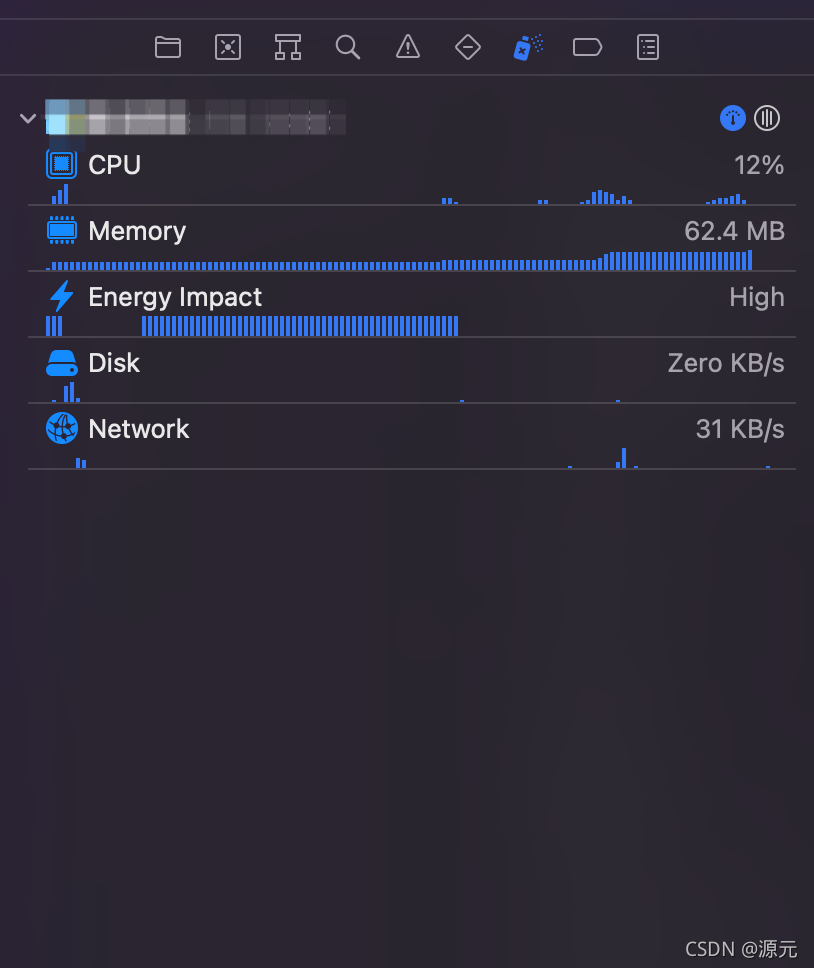This screenshot has height=968, width=814.
Task: Switch to the threads view control
Action: tap(767, 118)
